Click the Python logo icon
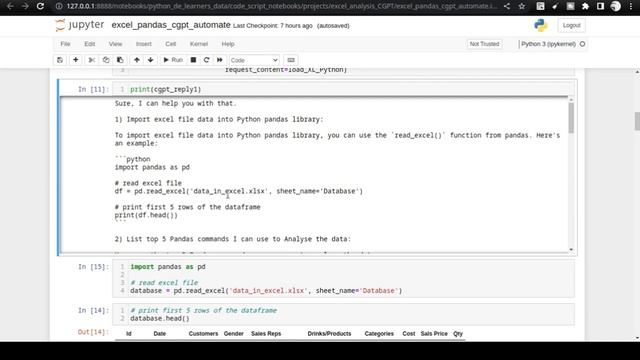 coord(540,25)
